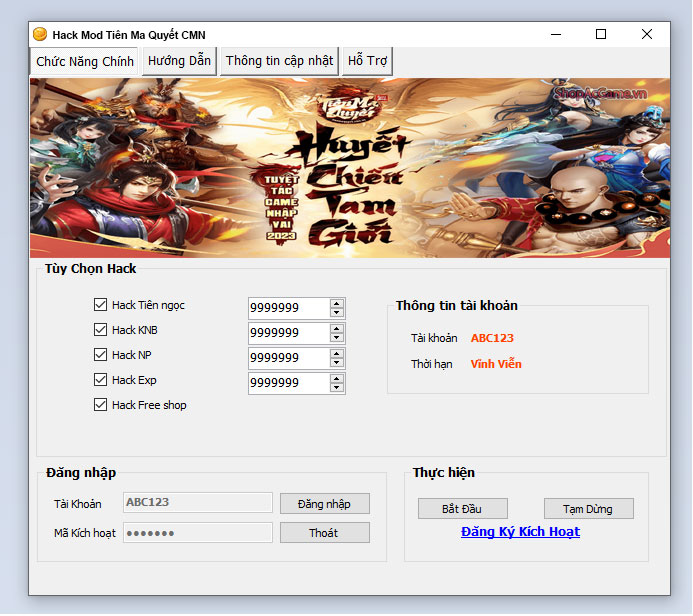This screenshot has height=616, width=693.
Task: Increase the Hack Tiên ngọc value with up arrow
Action: 337,304
